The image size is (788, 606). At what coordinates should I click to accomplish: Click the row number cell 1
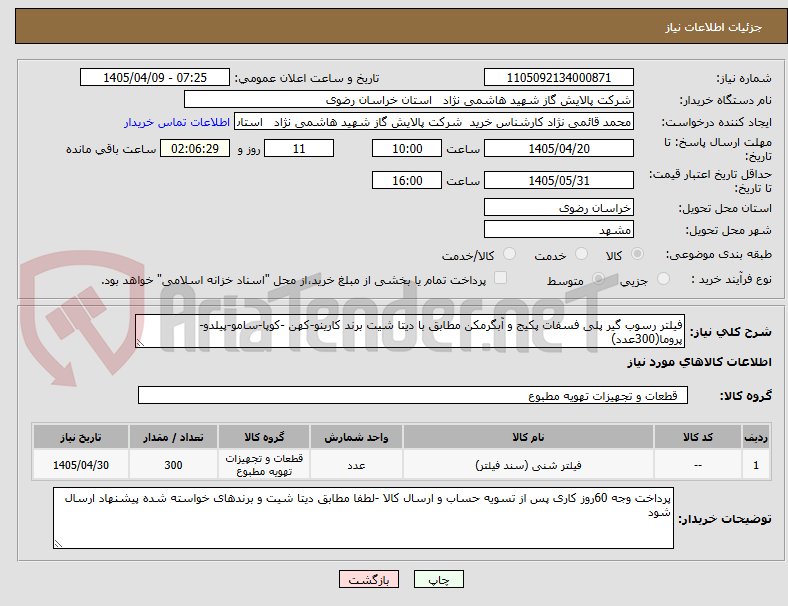coord(755,465)
